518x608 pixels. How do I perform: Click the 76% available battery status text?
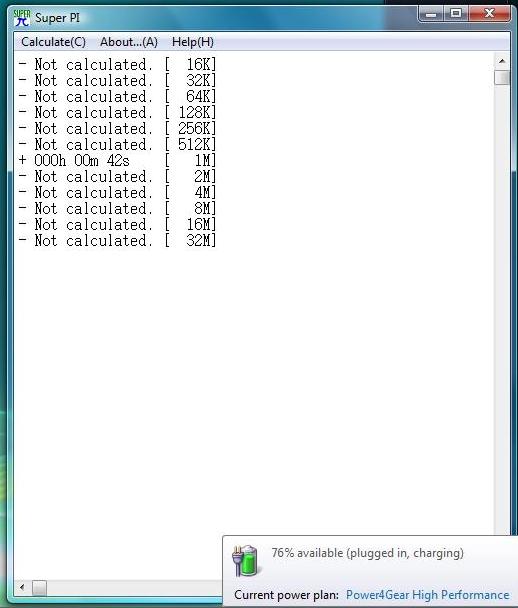coord(367,553)
